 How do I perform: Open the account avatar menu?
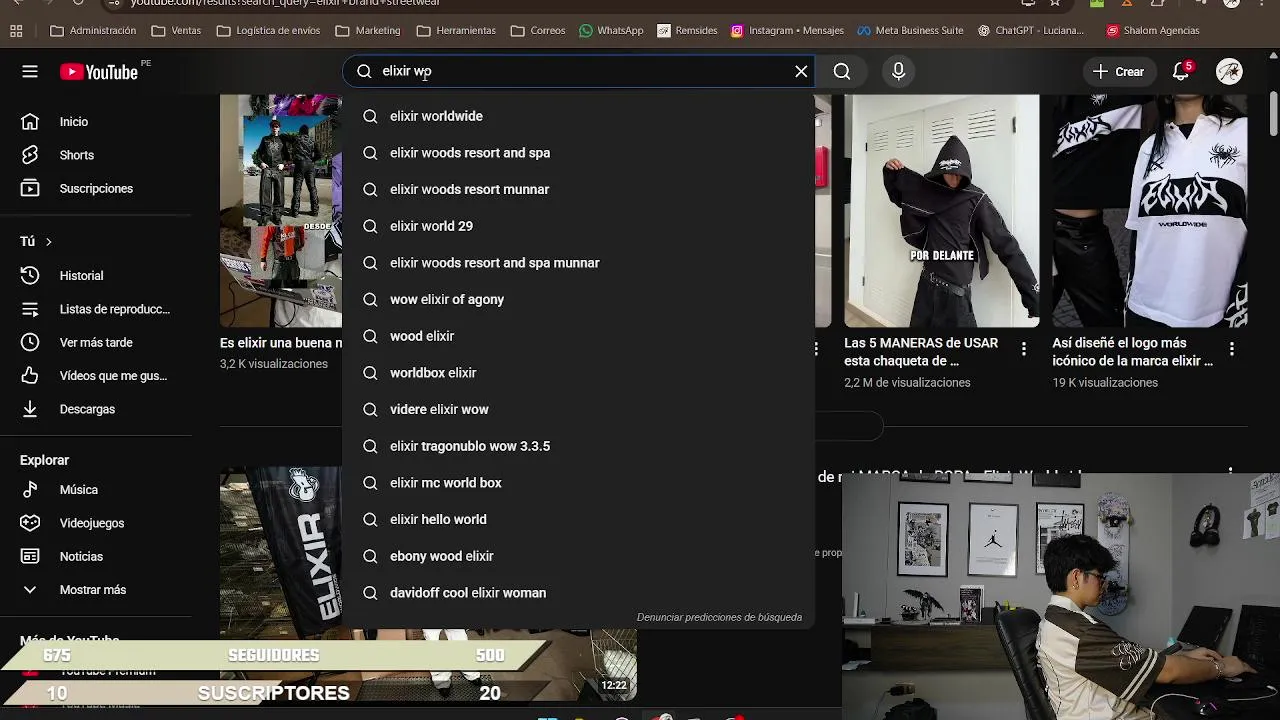[x=1229, y=71]
